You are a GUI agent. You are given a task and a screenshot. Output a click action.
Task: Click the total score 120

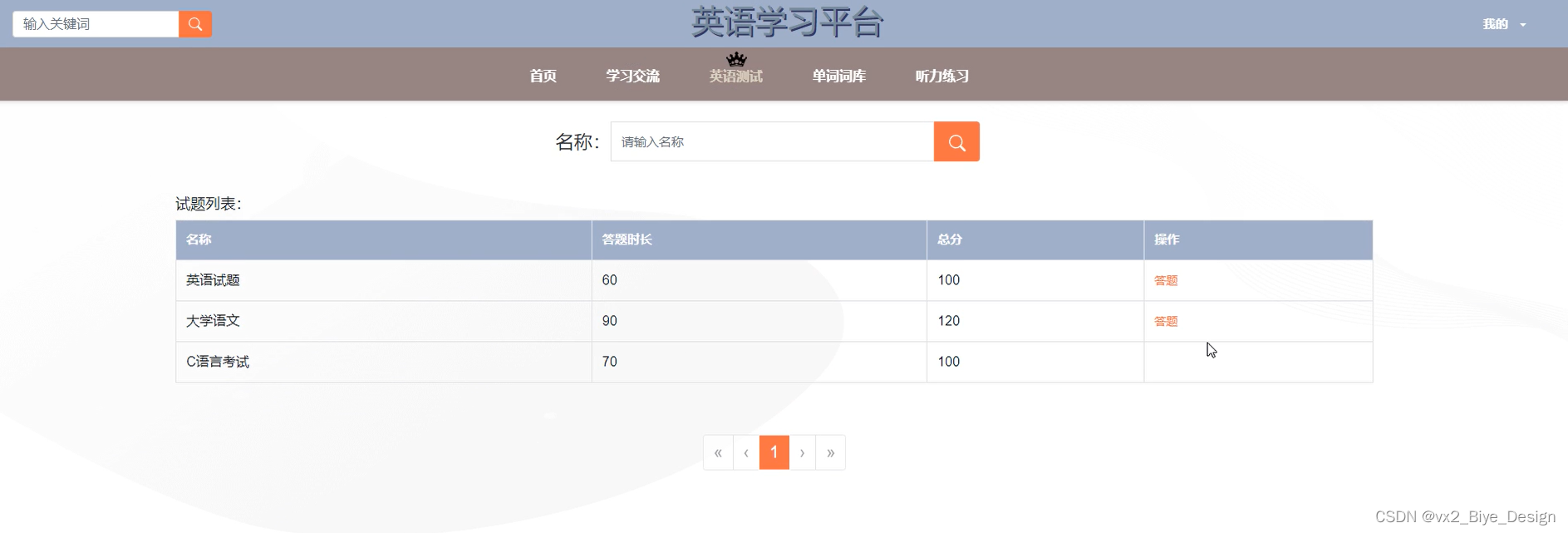(x=949, y=321)
